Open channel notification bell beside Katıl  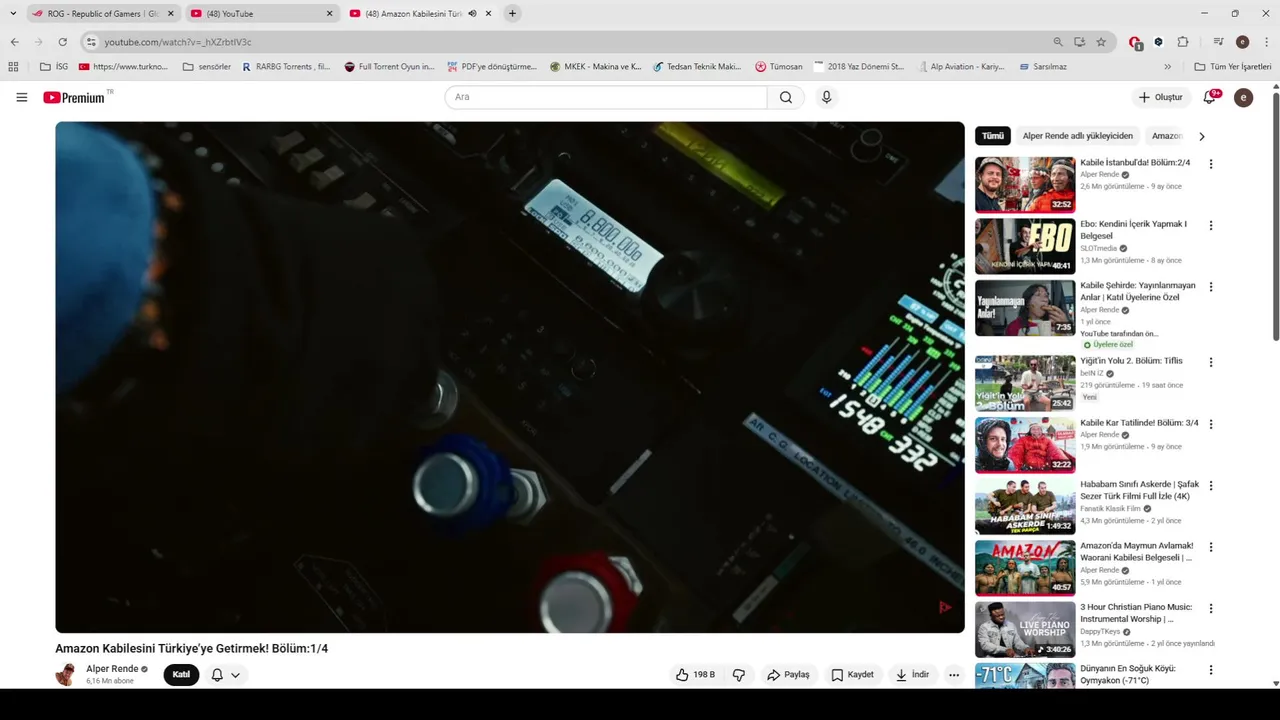217,675
